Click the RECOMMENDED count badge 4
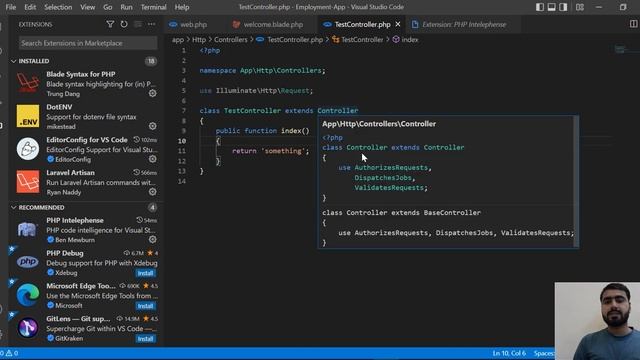The image size is (640, 360). (152, 207)
